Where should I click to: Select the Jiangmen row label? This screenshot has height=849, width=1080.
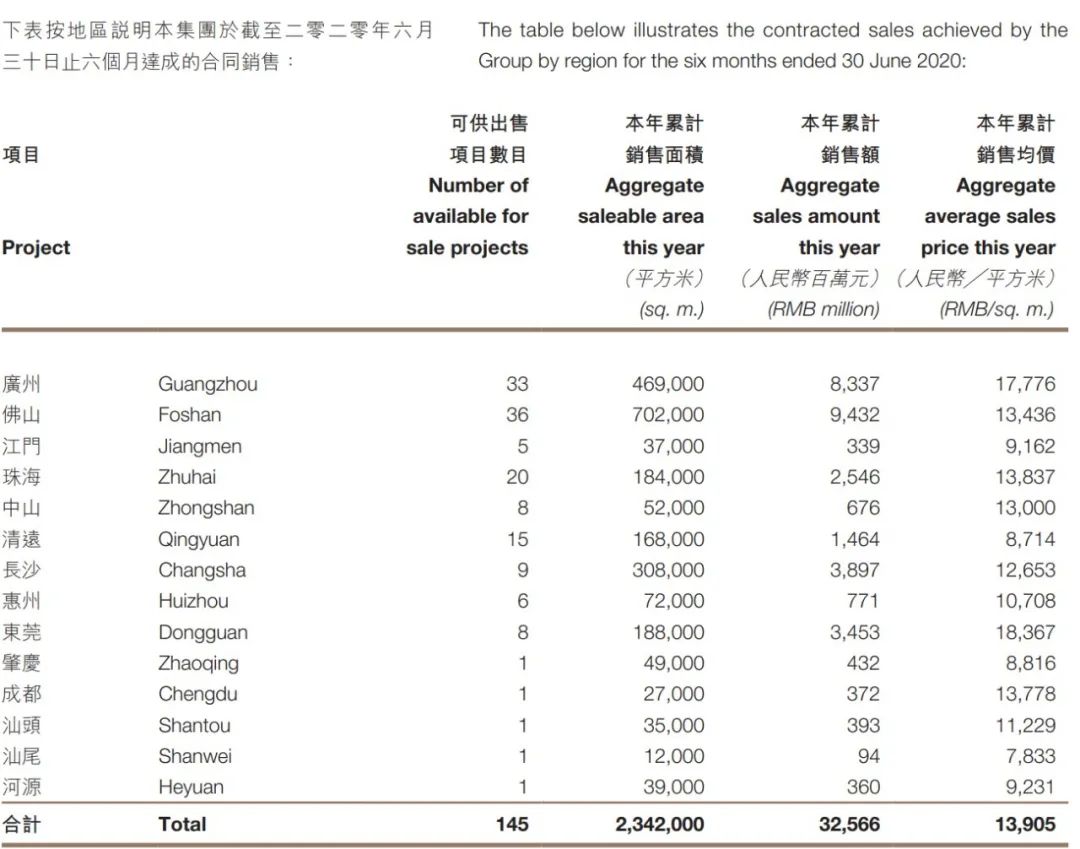(200, 446)
